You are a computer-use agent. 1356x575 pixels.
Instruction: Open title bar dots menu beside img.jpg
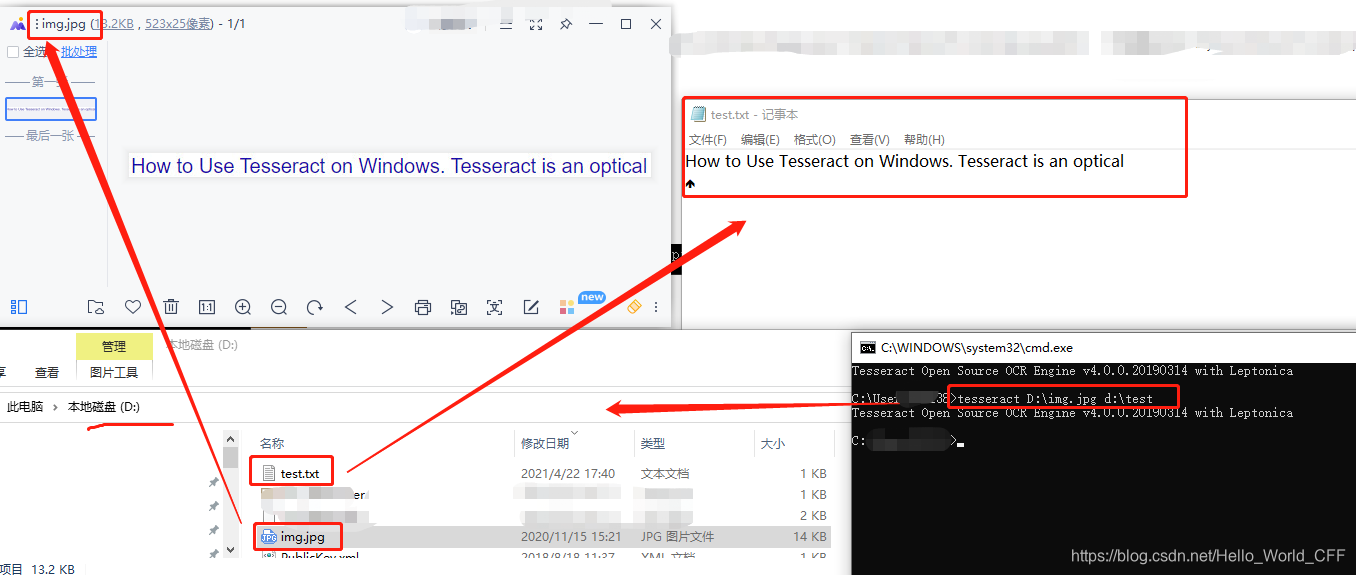(x=37, y=24)
